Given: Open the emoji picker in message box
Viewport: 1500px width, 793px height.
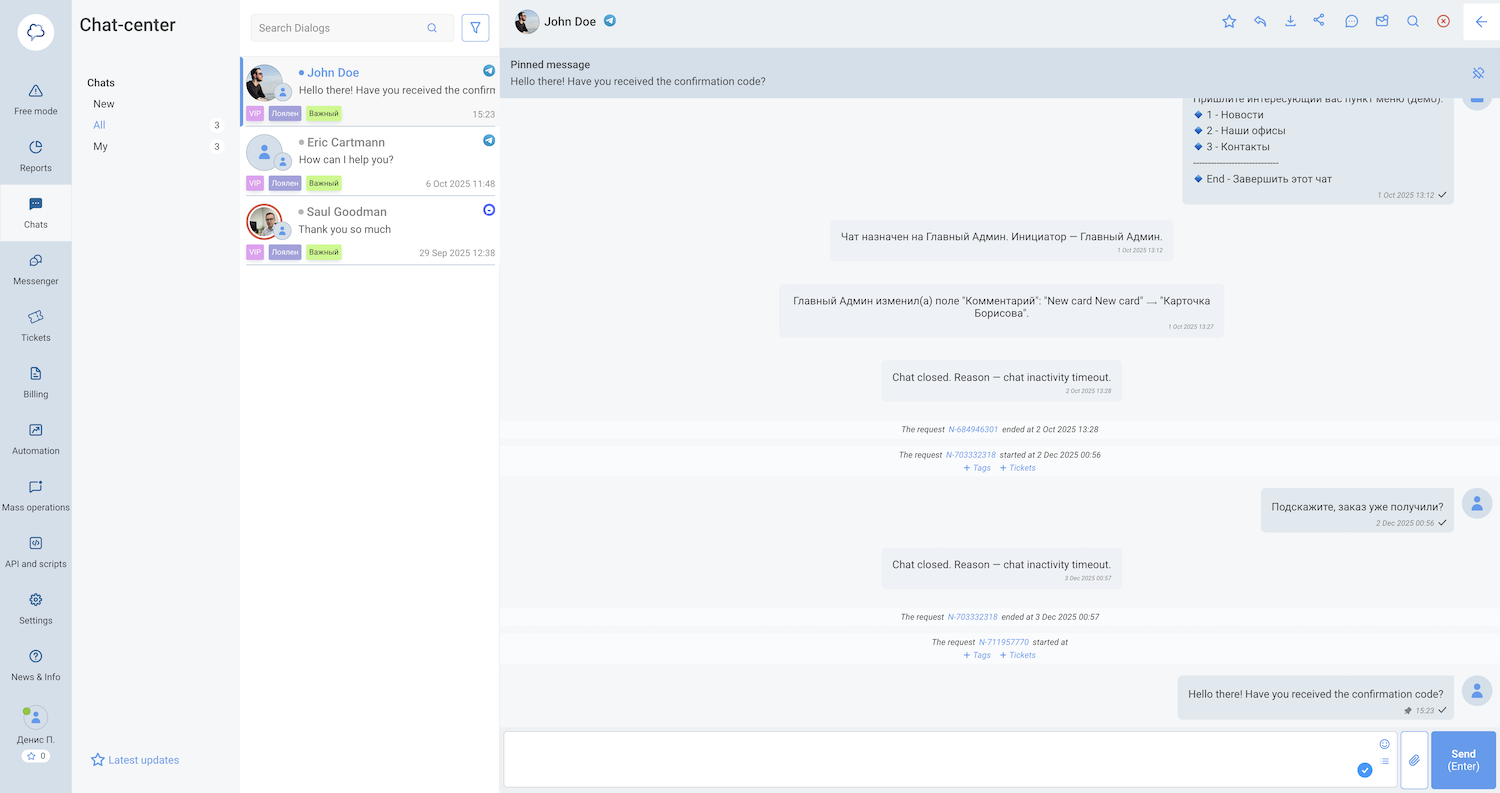Looking at the screenshot, I should click(x=1385, y=744).
